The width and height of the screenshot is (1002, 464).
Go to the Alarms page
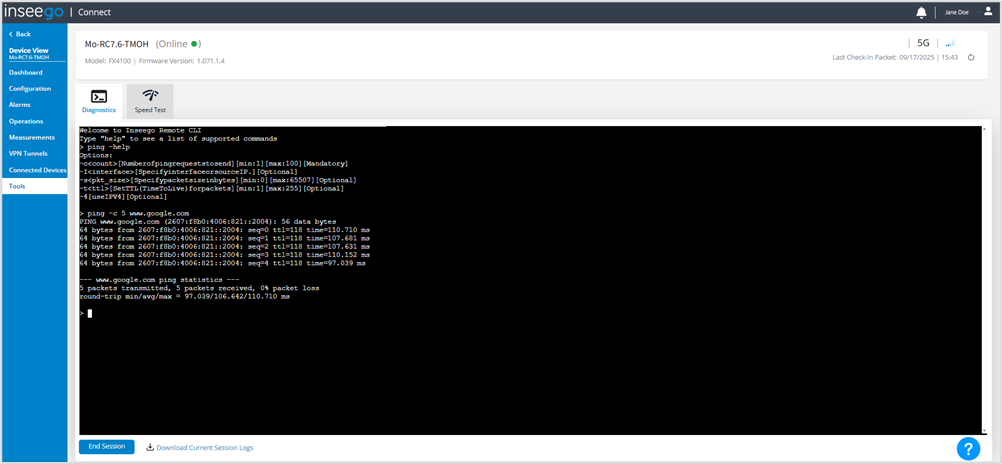[x=21, y=104]
